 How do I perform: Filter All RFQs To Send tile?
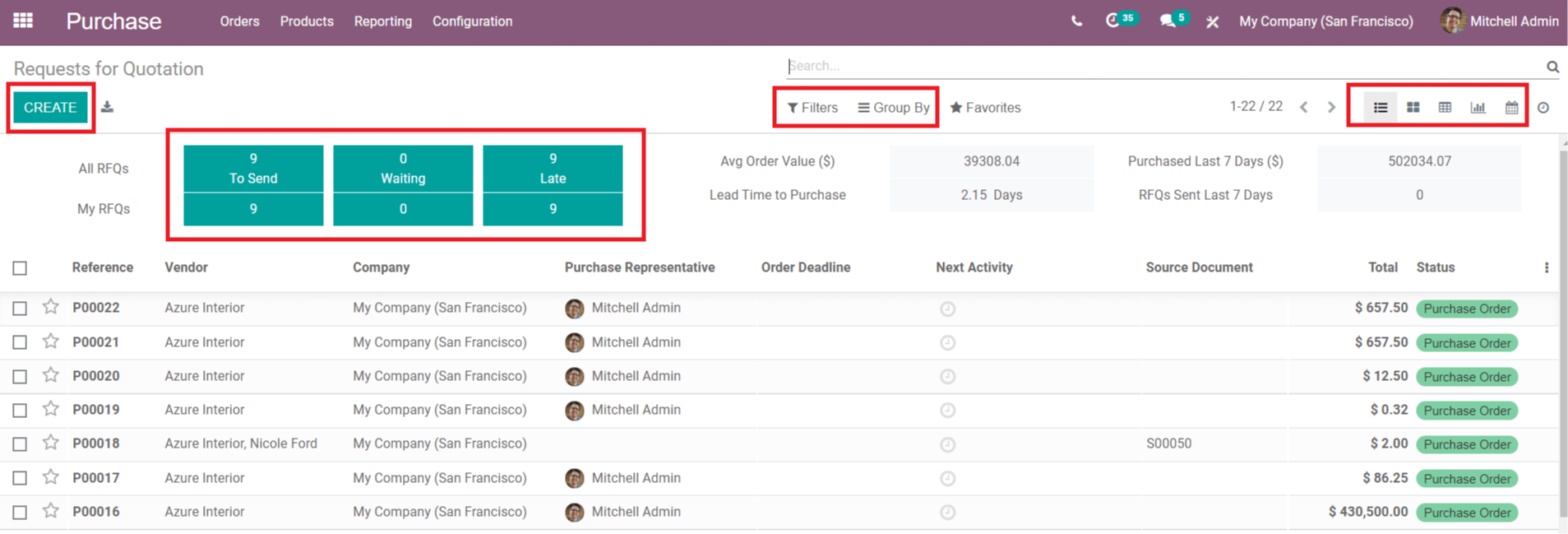point(253,169)
